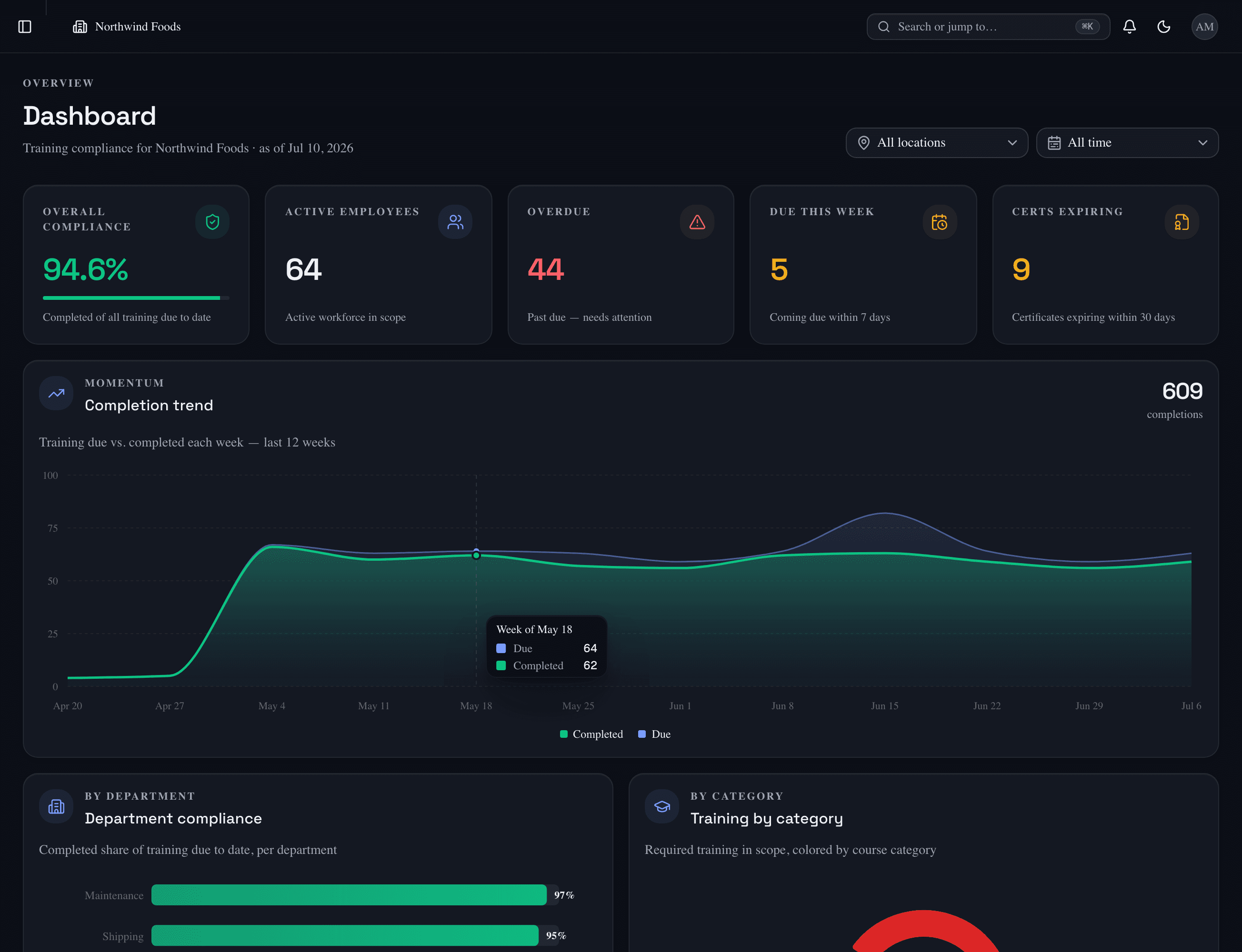Toggle the Completed legend entry

(x=591, y=734)
